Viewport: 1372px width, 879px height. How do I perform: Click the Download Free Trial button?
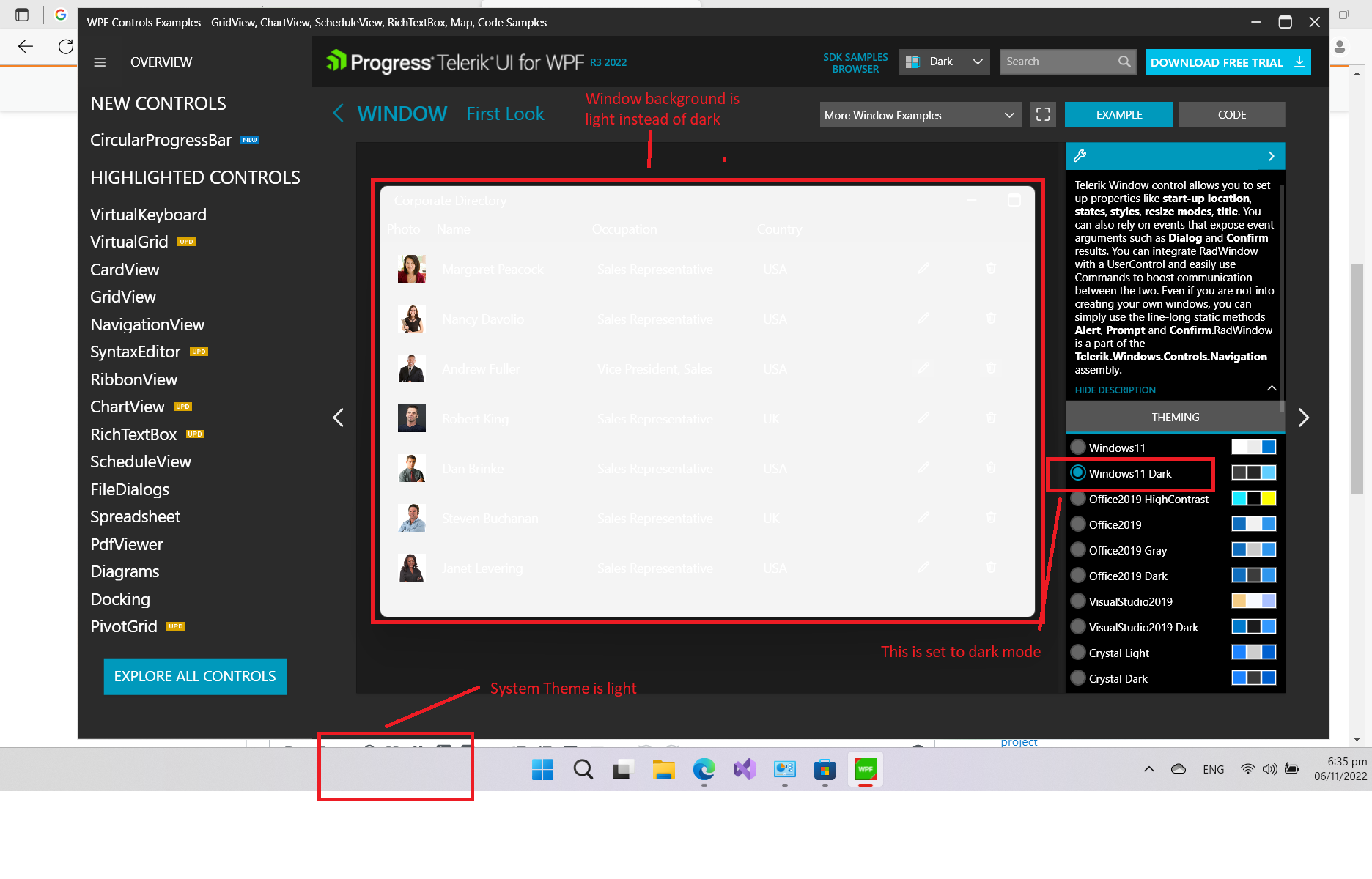1228,62
